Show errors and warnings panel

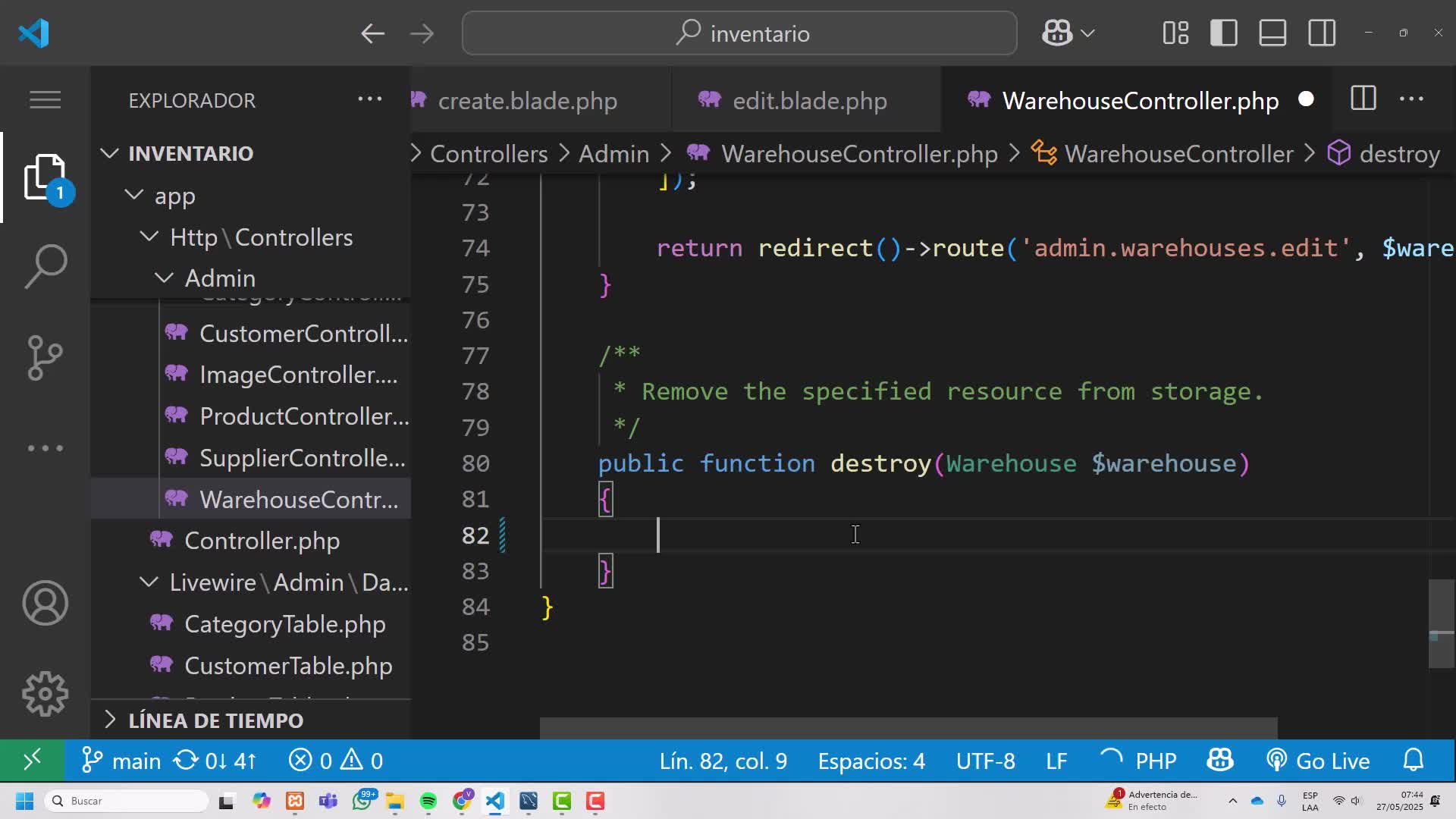point(335,761)
